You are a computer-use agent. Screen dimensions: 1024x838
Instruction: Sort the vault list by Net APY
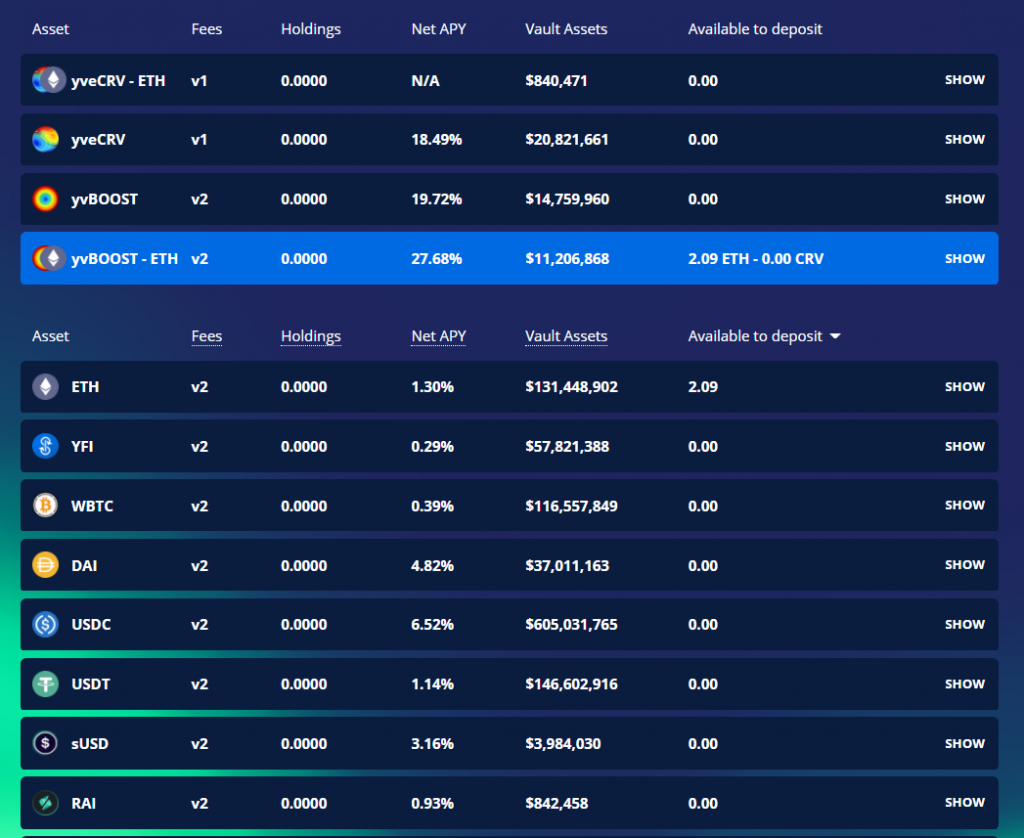pos(438,336)
